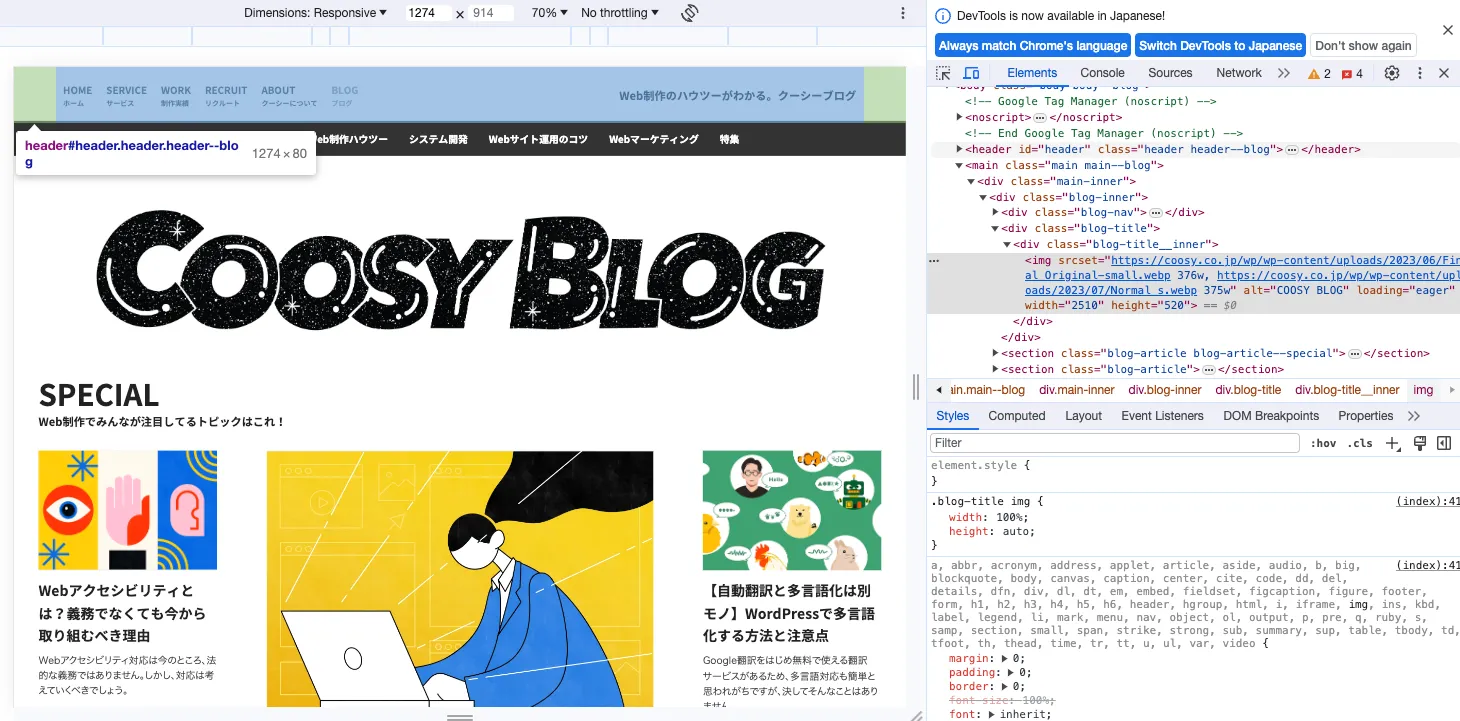Open the システム開発 category link

coord(438,140)
